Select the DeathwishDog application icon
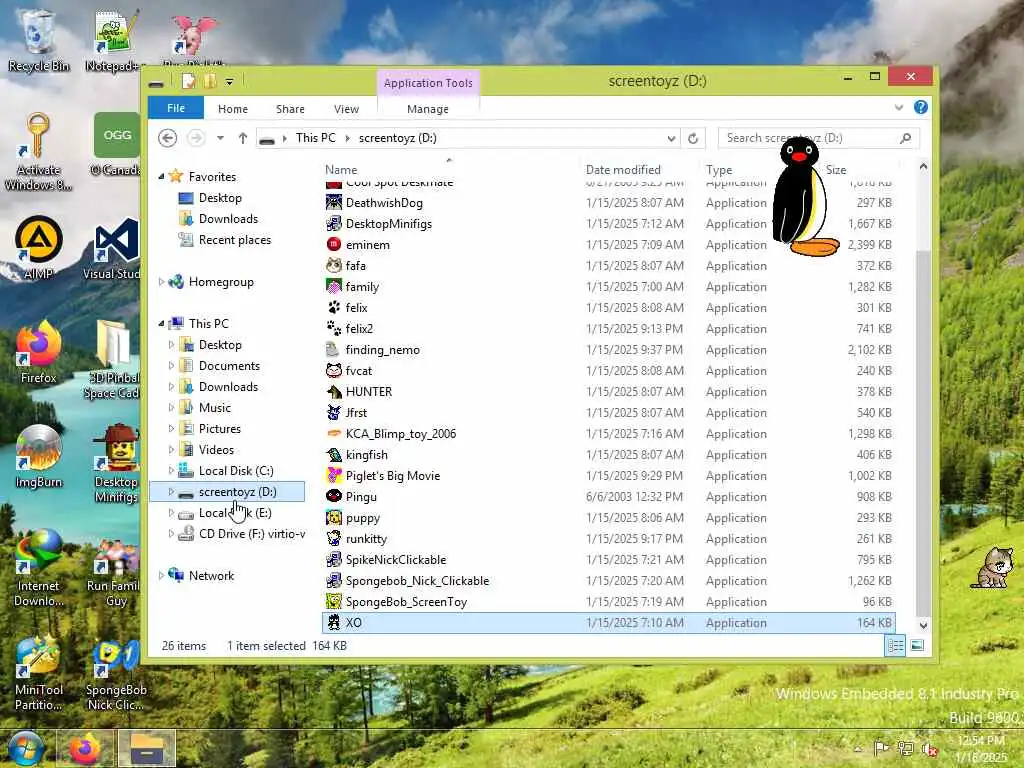This screenshot has width=1024, height=768. tap(334, 202)
